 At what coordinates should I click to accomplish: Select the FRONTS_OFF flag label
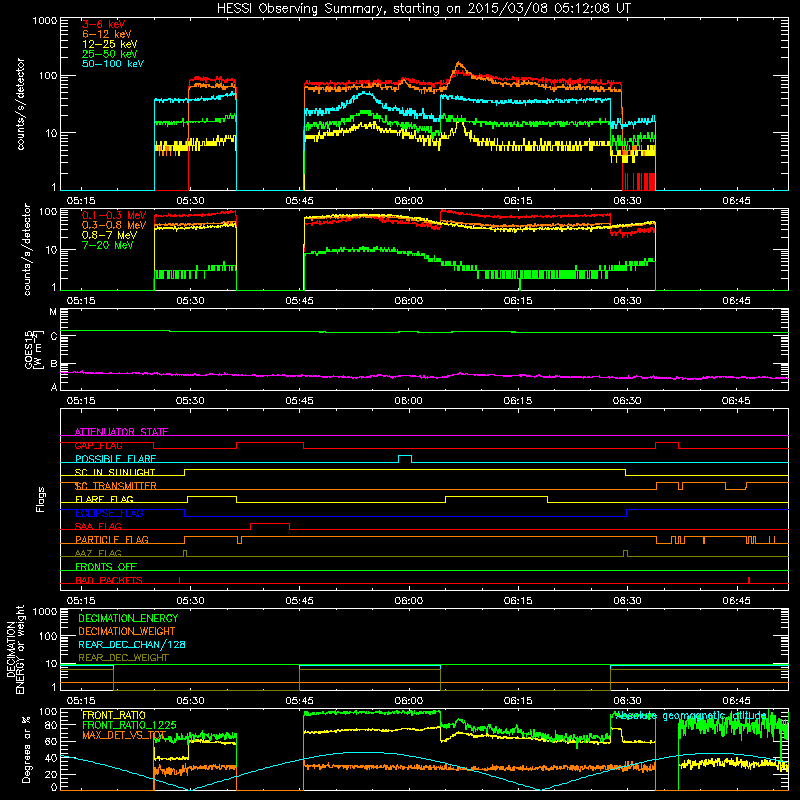coord(106,567)
